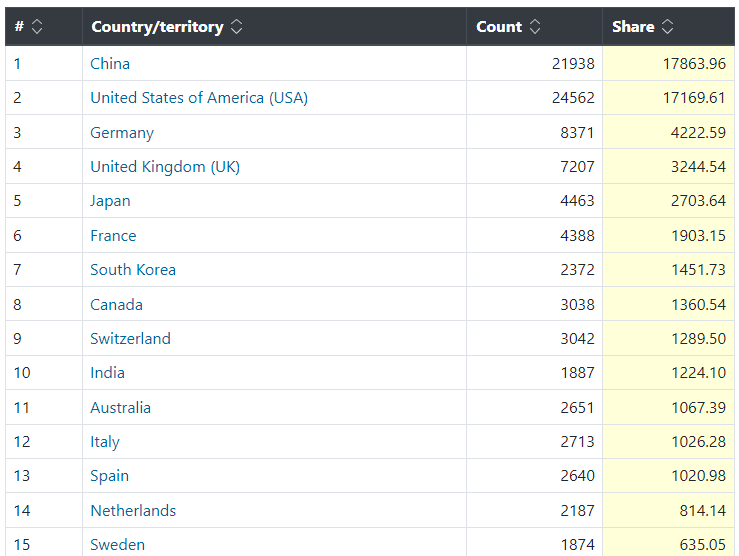Open the Japan link

click(x=110, y=201)
